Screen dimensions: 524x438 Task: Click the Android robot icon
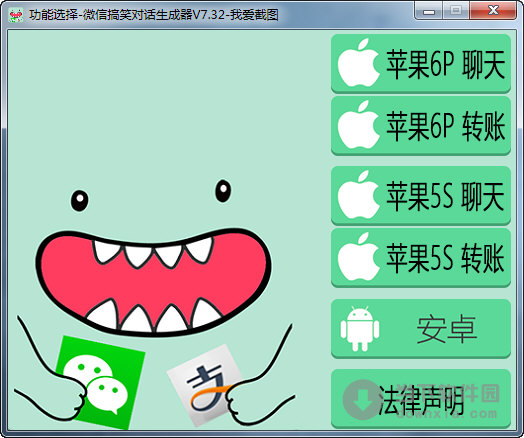(360, 329)
